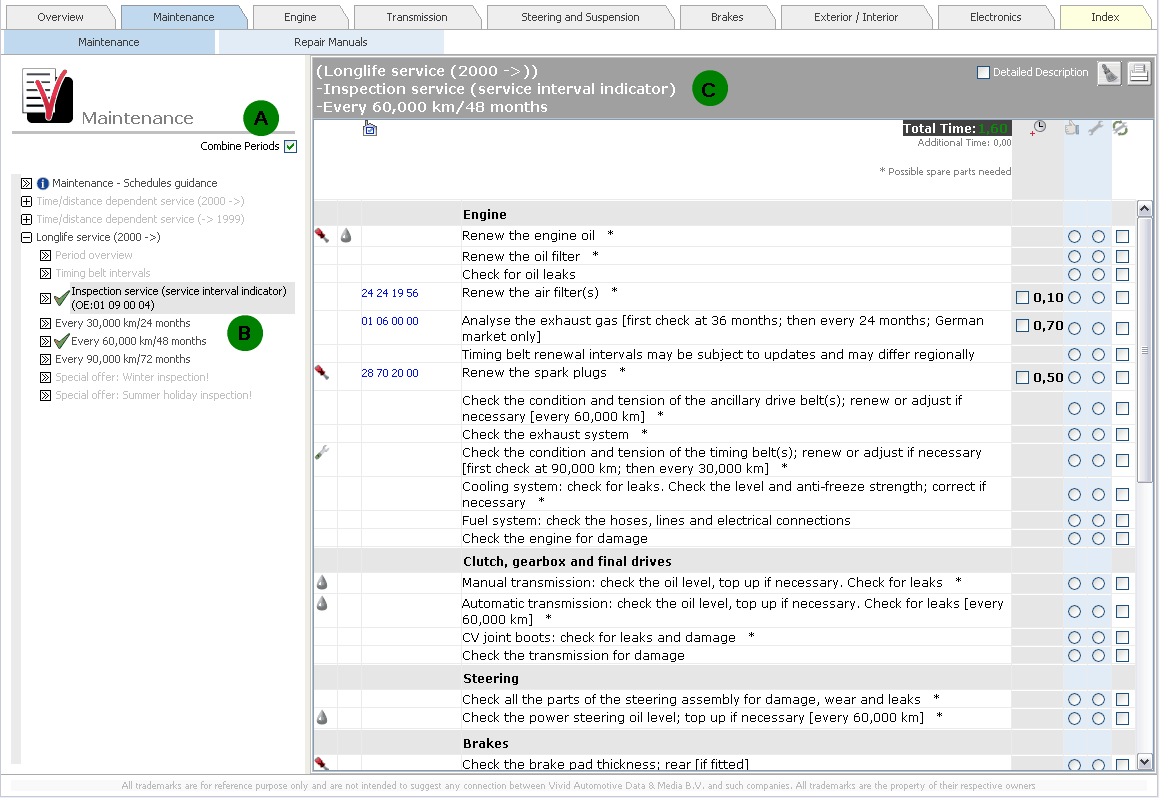Image resolution: width=1160 pixels, height=798 pixels.
Task: Click the oil drop icon beside Automatic transmission
Action: coord(322,603)
